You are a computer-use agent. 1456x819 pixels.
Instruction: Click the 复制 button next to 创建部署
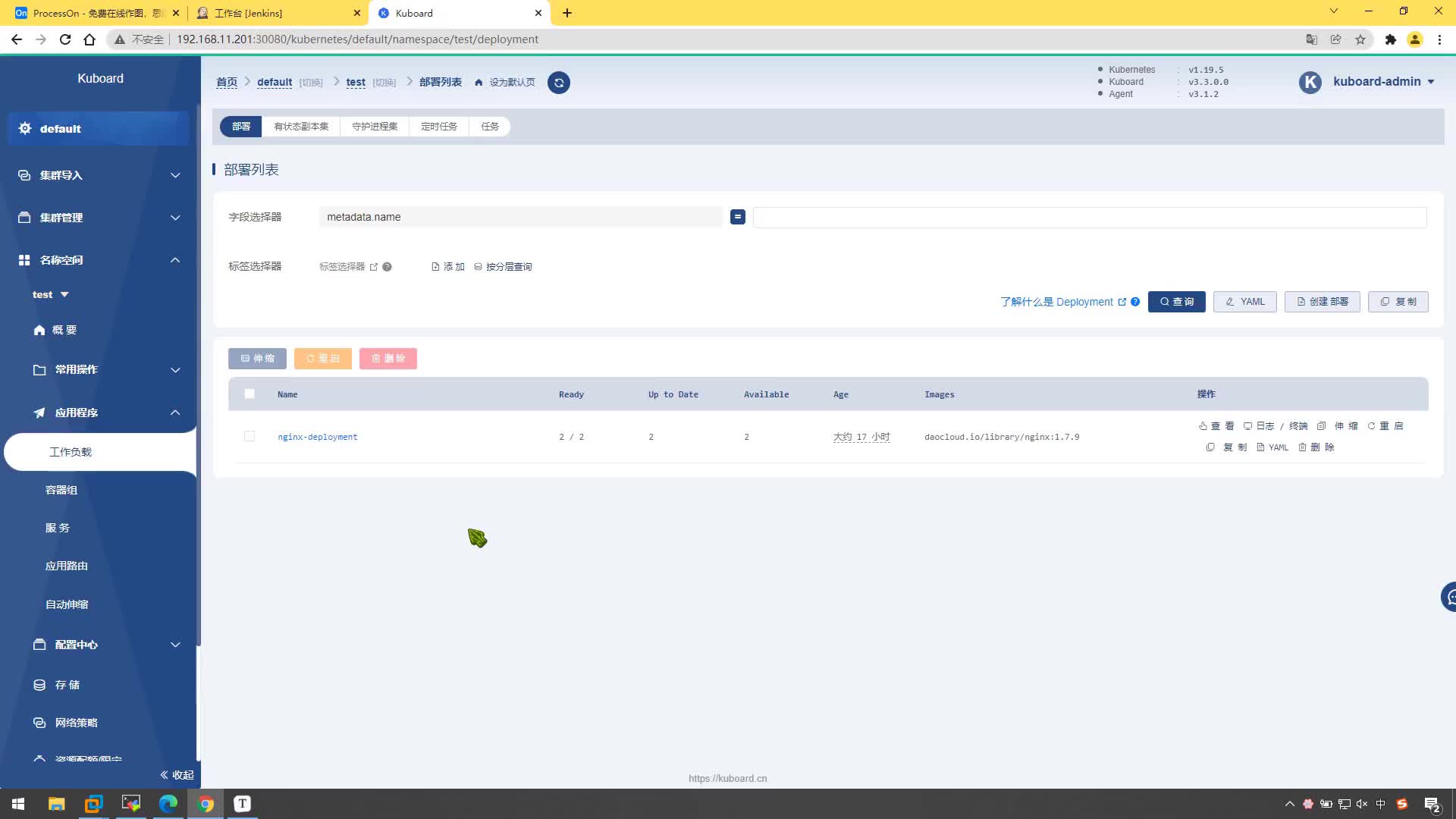pyautogui.click(x=1398, y=302)
